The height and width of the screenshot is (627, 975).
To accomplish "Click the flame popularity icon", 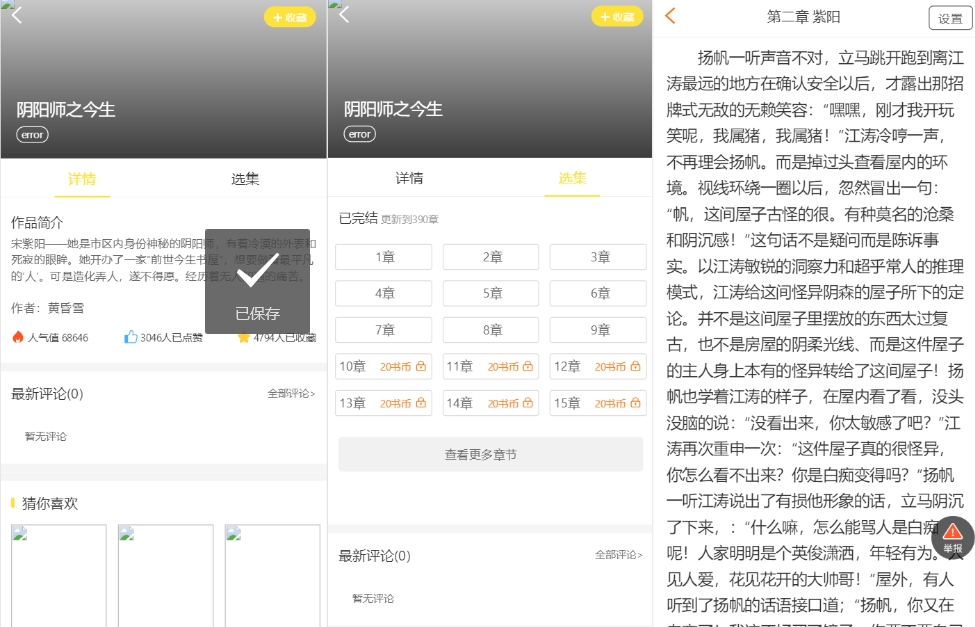I will tap(18, 337).
